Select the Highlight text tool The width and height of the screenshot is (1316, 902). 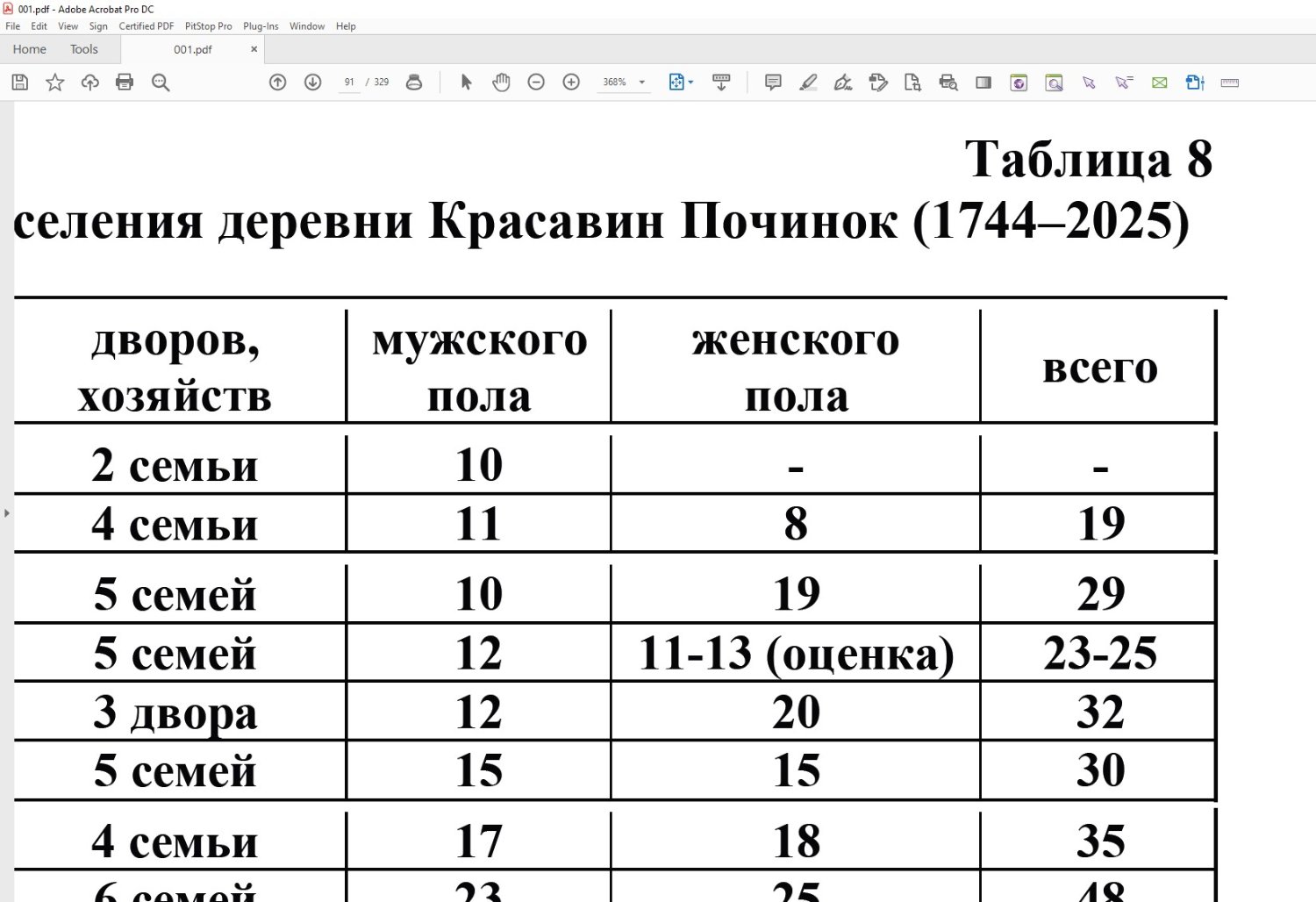pyautogui.click(x=808, y=82)
